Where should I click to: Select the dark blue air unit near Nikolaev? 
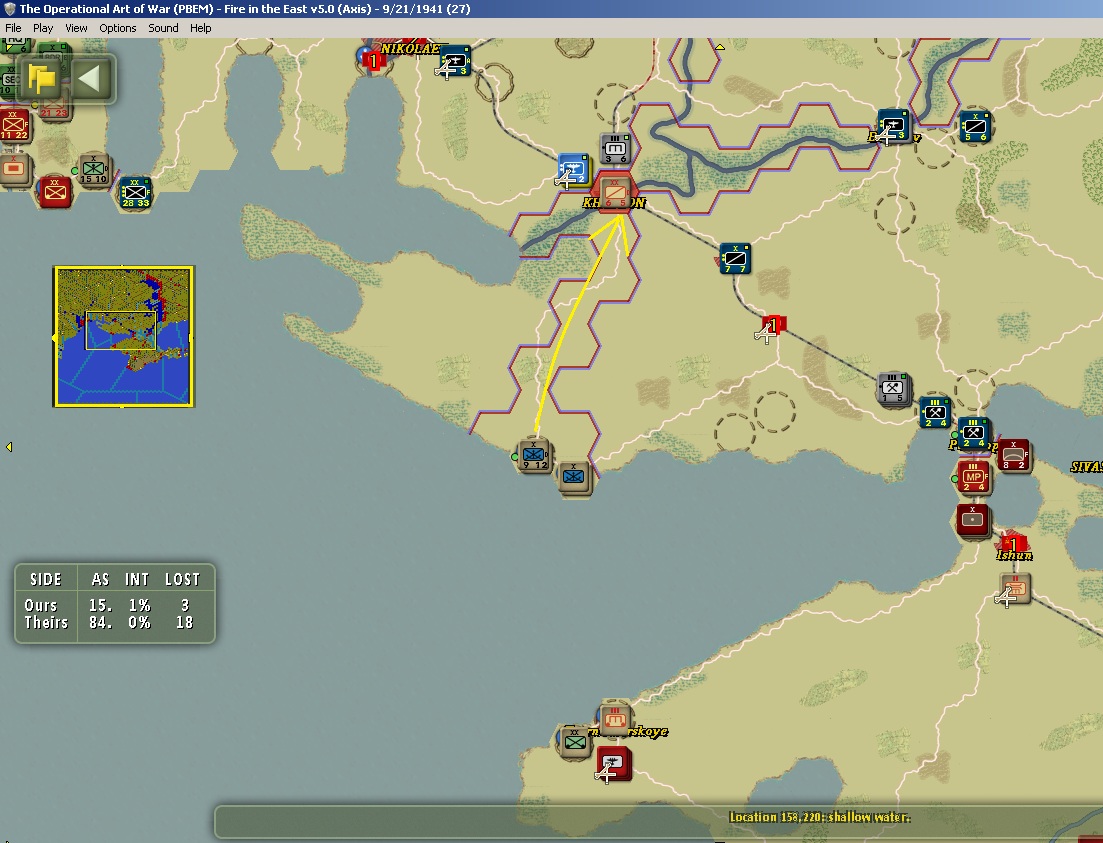454,61
